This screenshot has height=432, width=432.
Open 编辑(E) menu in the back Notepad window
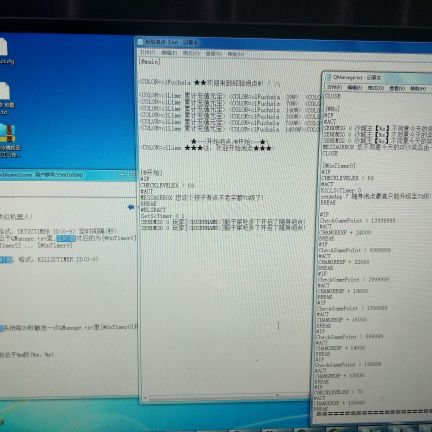[x=169, y=53]
